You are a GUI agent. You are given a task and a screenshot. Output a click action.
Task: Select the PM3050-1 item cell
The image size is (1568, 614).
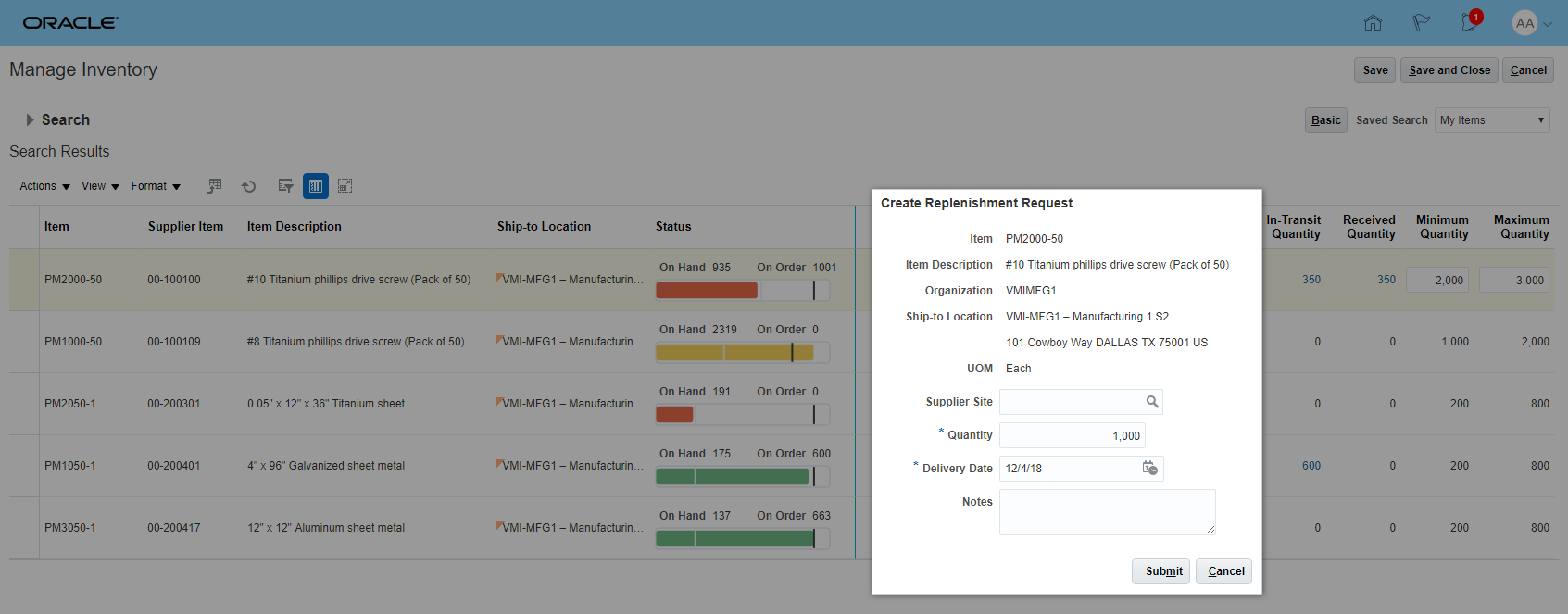pyautogui.click(x=69, y=528)
